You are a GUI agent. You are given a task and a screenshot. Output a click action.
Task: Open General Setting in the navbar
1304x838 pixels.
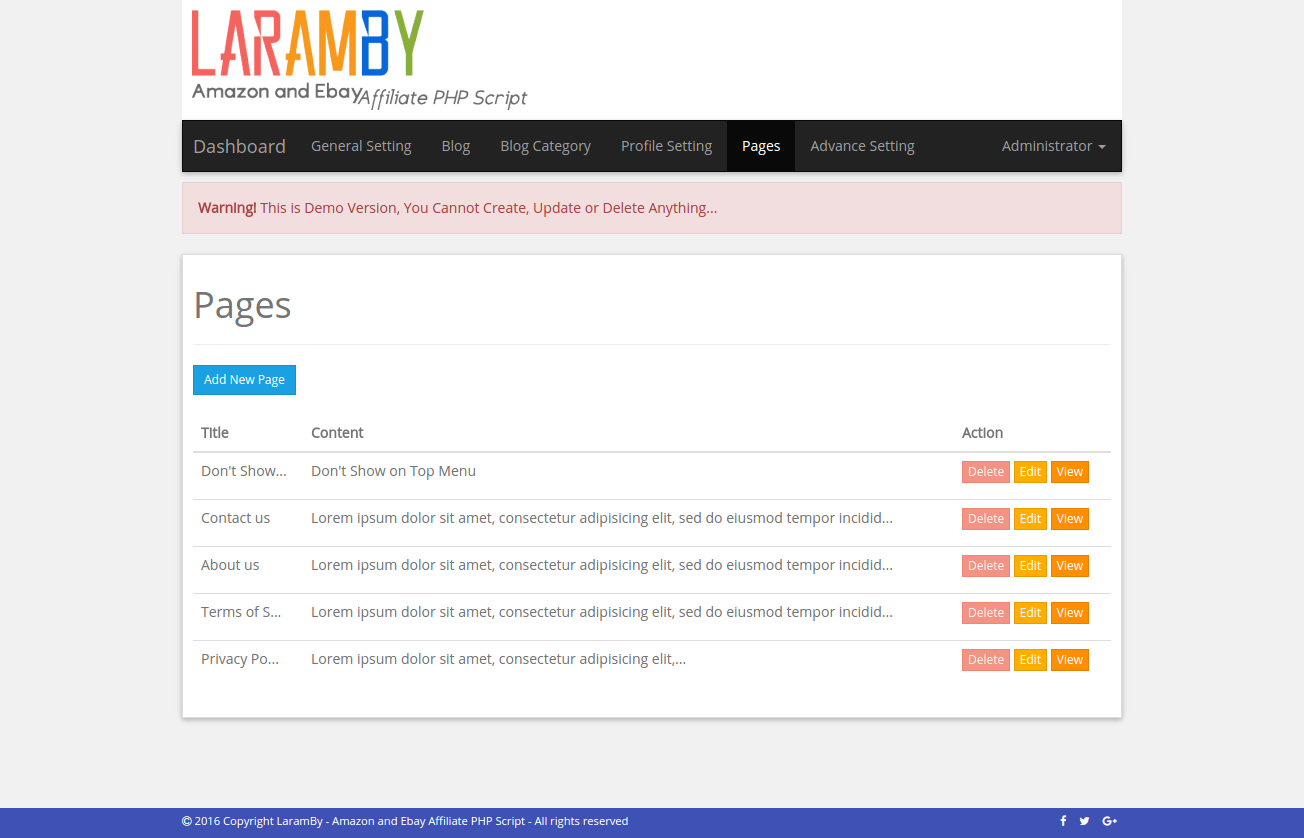coord(361,146)
